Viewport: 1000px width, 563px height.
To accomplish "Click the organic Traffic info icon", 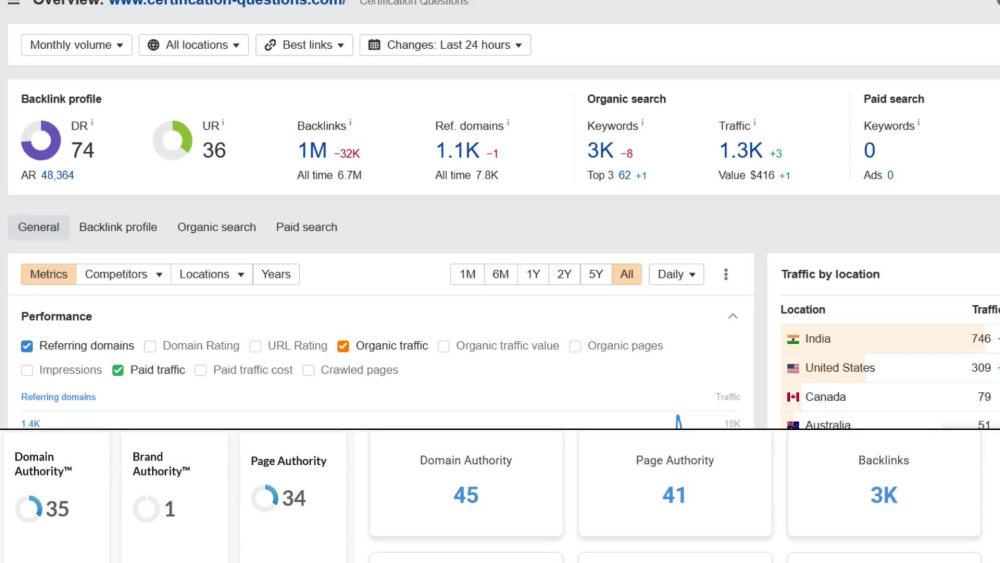I will pyautogui.click(x=754, y=122).
